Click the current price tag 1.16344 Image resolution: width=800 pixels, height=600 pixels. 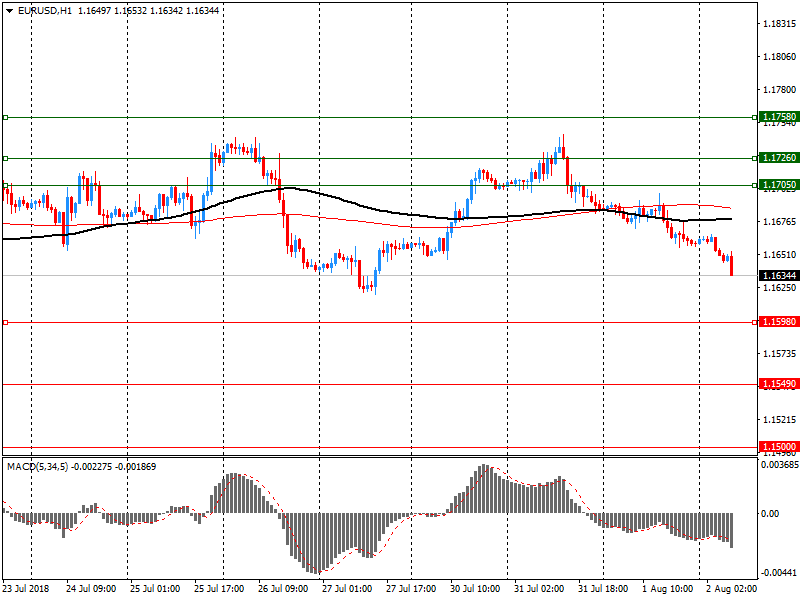(778, 275)
